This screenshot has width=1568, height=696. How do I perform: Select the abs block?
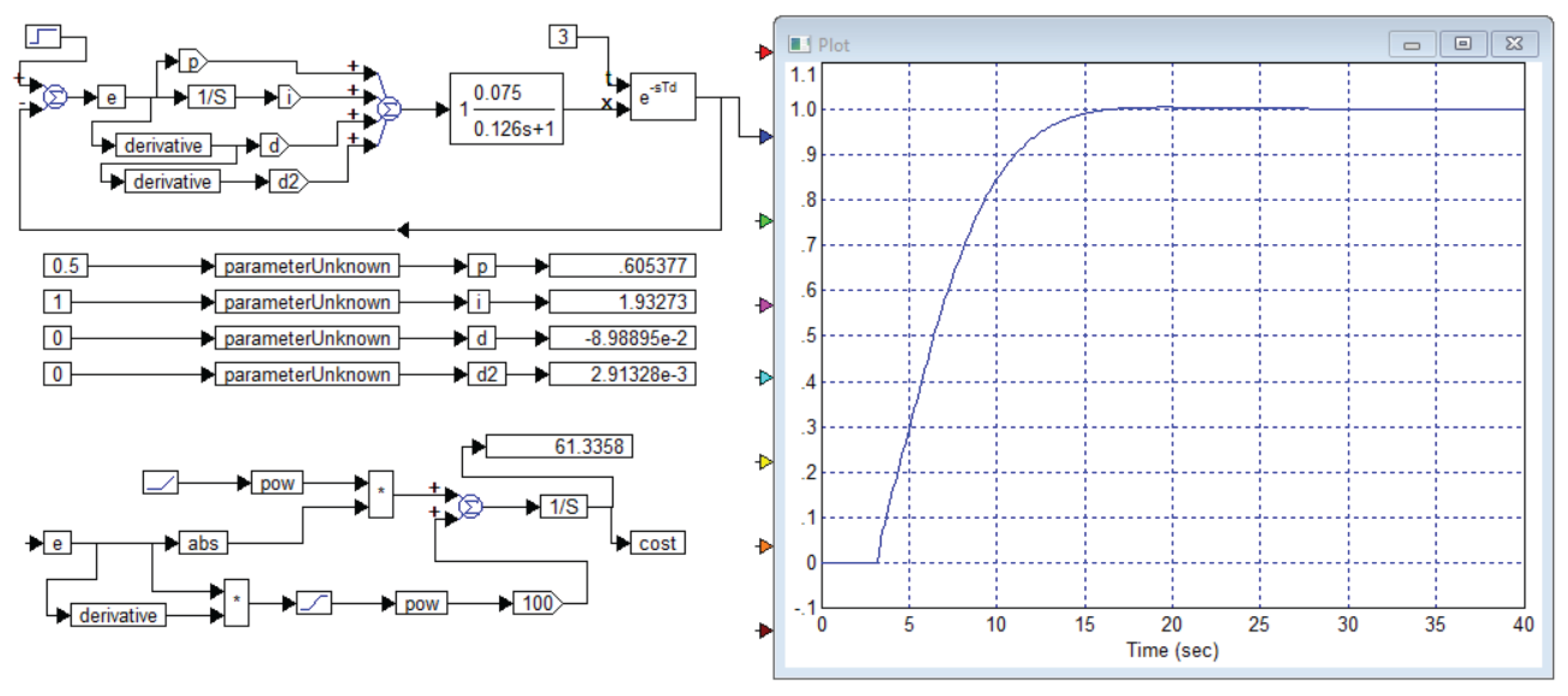(203, 543)
